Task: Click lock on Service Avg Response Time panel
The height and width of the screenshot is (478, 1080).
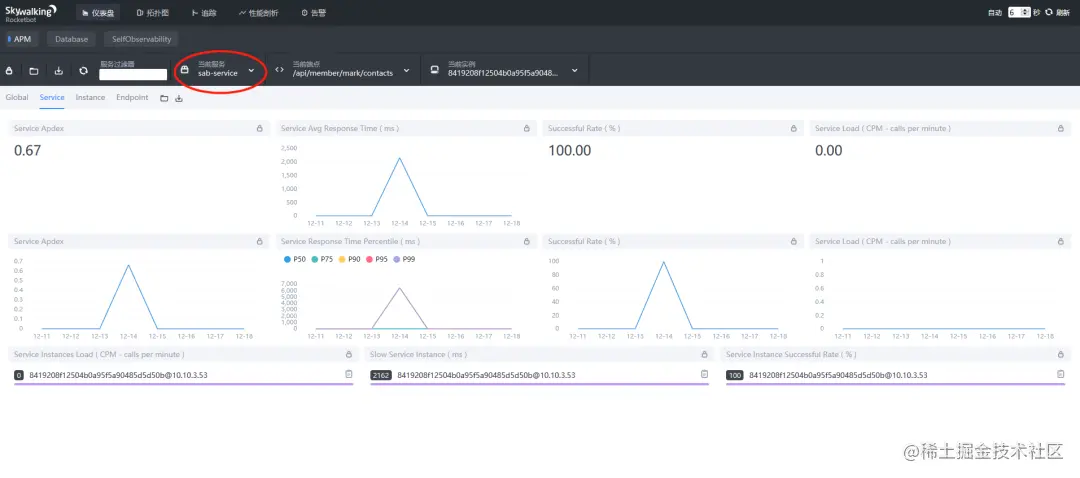Action: 526,128
